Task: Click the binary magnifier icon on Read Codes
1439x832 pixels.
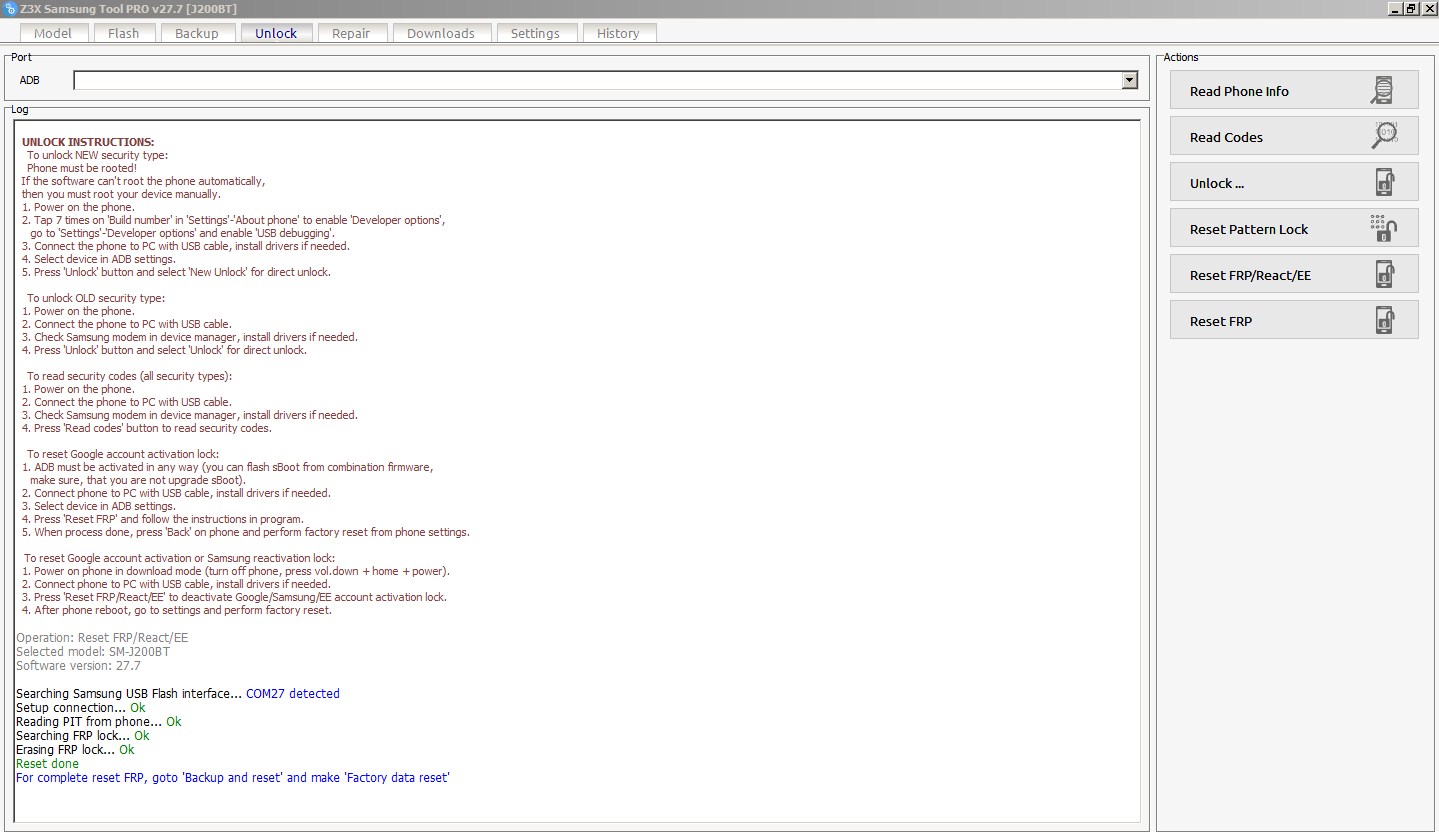Action: [x=1384, y=136]
